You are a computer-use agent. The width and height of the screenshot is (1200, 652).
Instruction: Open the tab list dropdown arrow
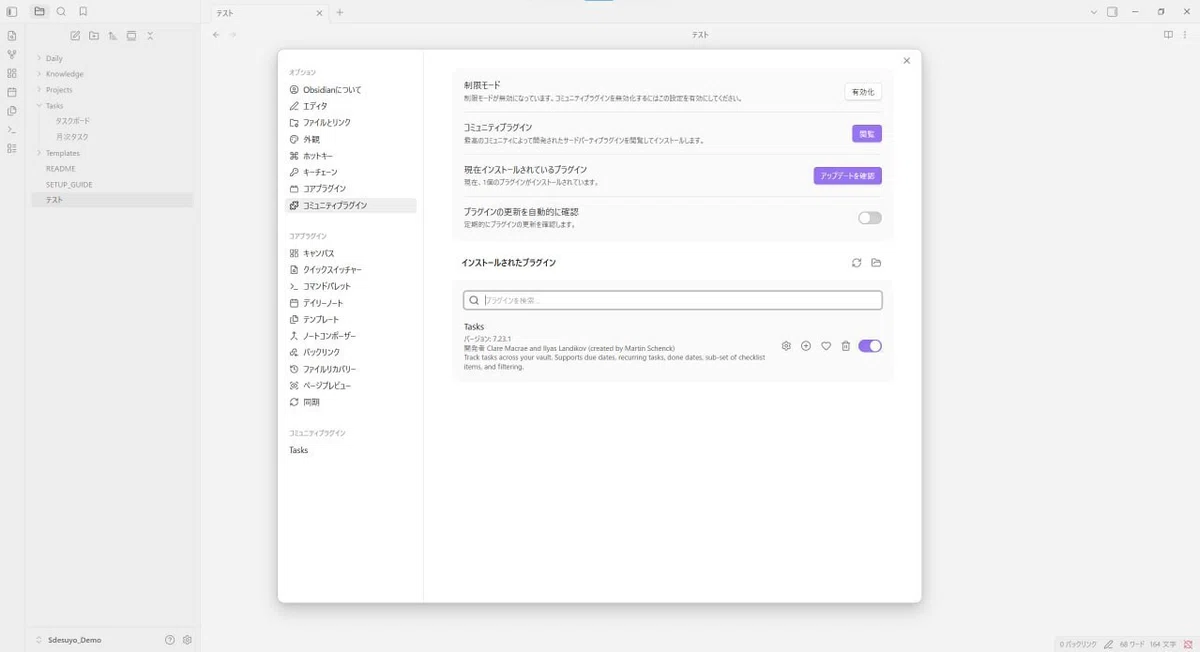tap(1094, 12)
